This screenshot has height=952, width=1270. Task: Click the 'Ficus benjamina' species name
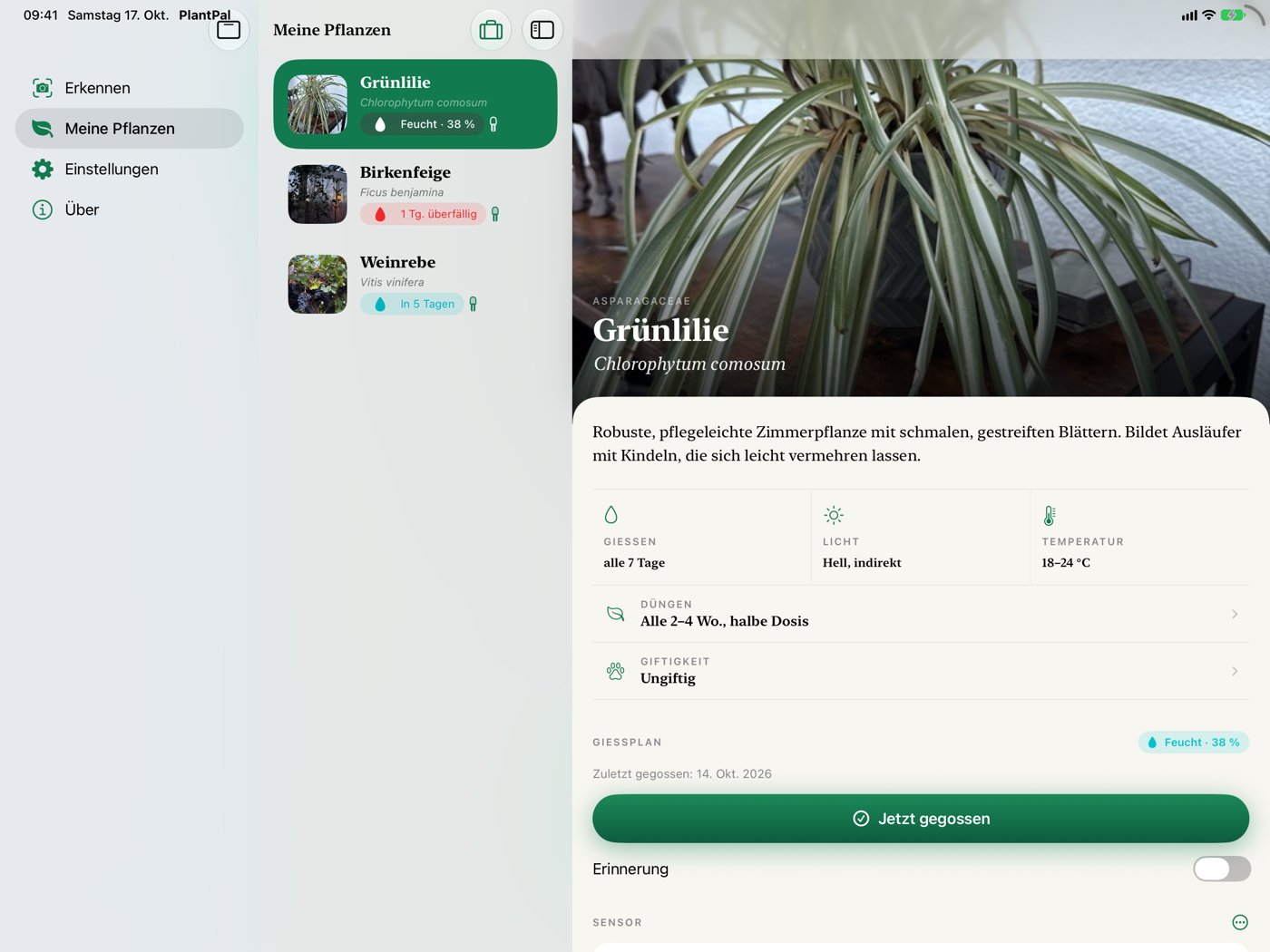(x=402, y=192)
